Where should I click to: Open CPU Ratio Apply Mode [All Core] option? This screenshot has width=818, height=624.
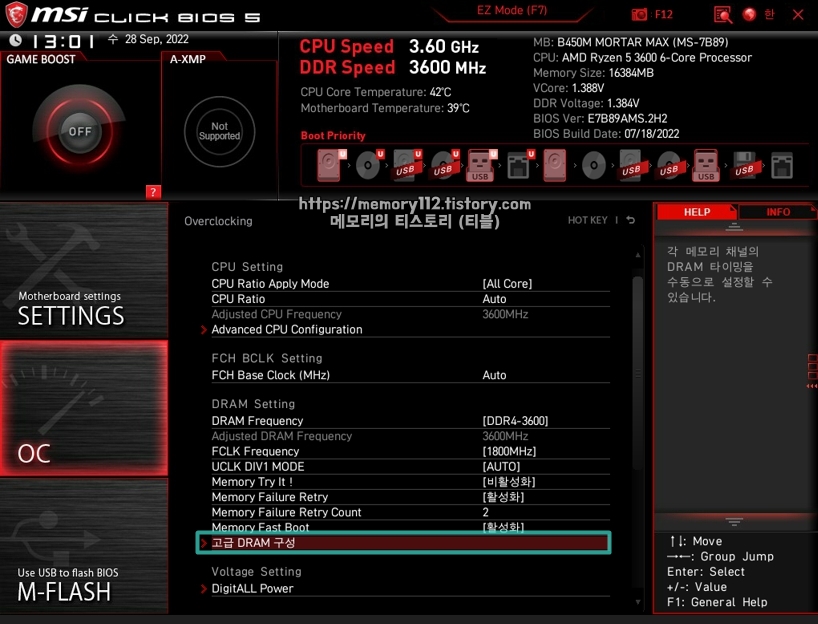point(507,283)
